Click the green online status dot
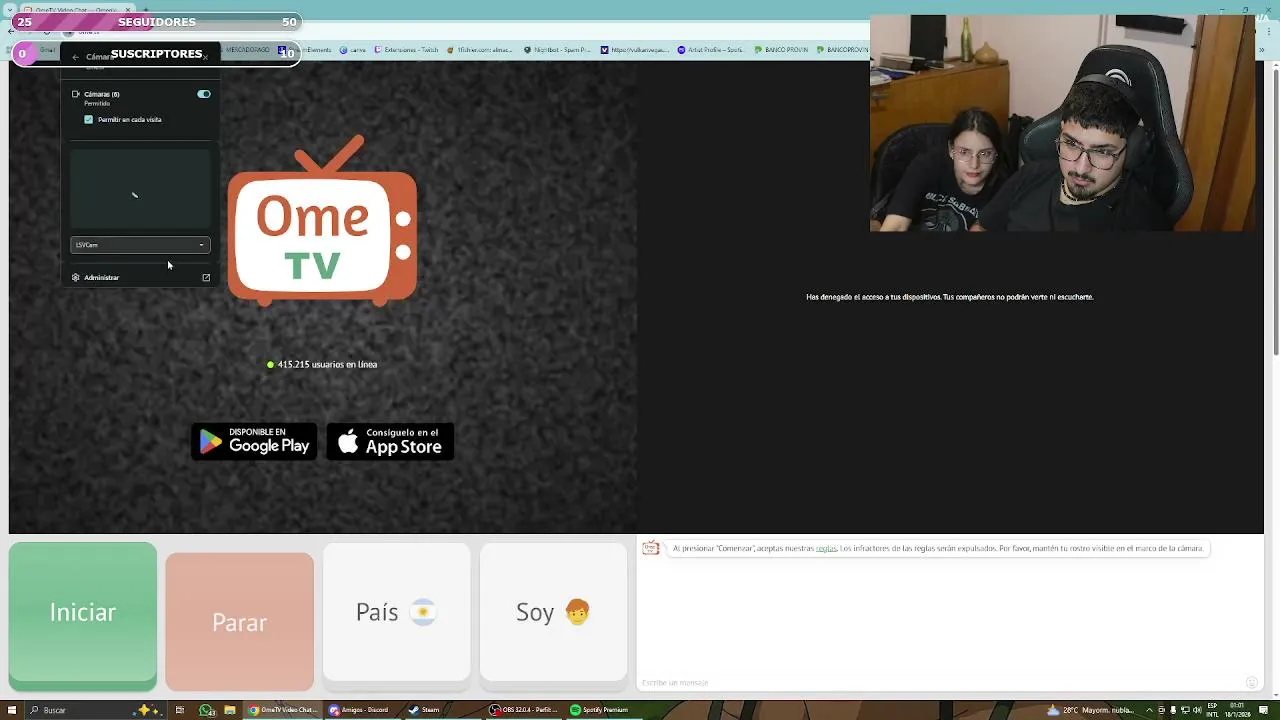Image resolution: width=1280 pixels, height=720 pixels. tap(270, 364)
